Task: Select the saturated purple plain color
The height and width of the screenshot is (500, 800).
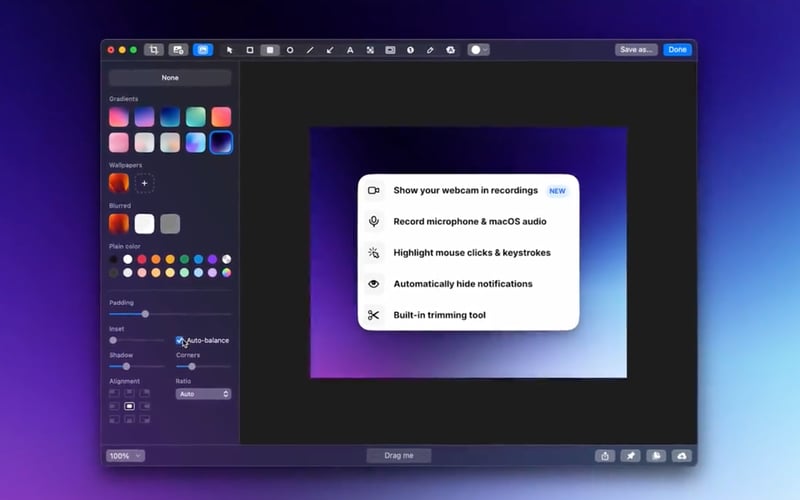Action: coord(212,259)
